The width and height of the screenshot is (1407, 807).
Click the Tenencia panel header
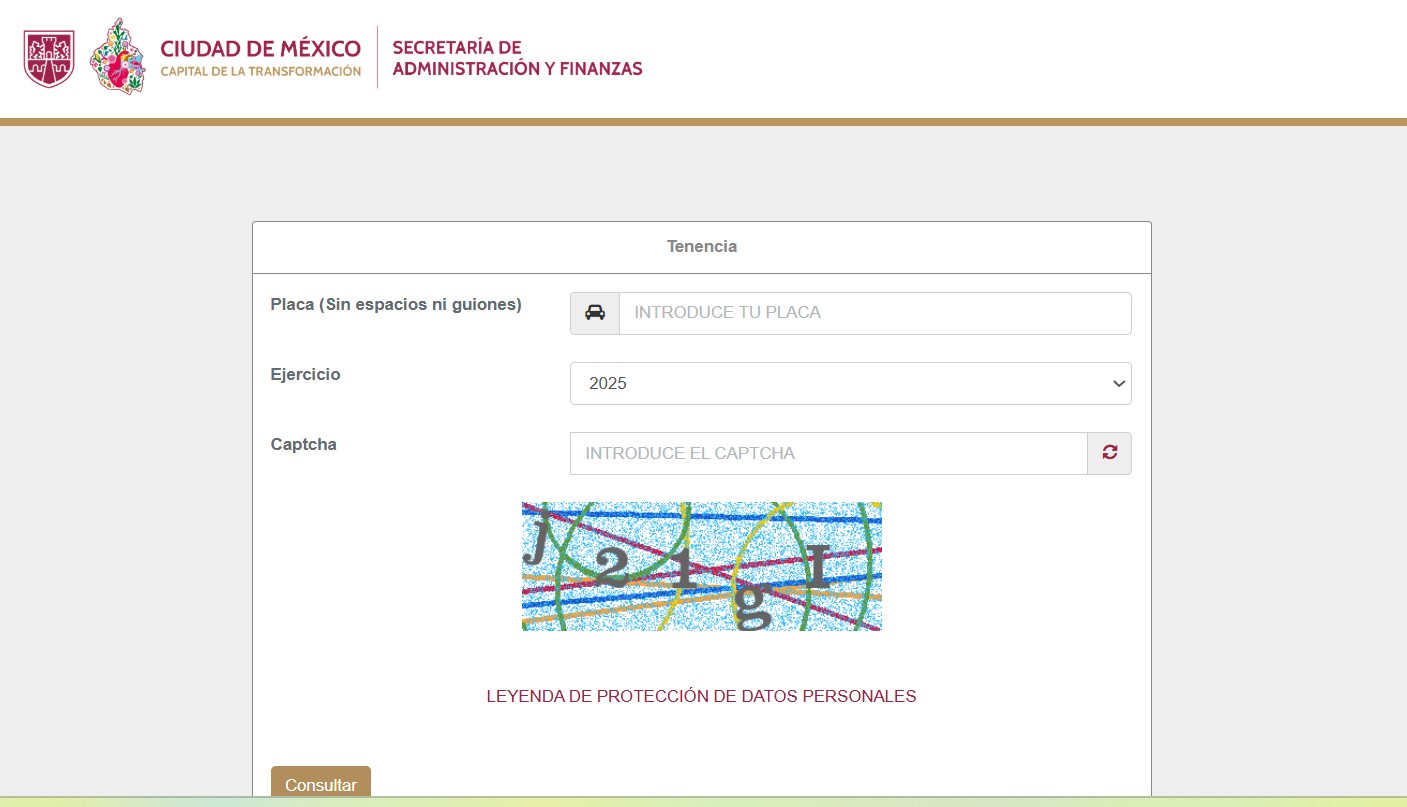point(702,246)
